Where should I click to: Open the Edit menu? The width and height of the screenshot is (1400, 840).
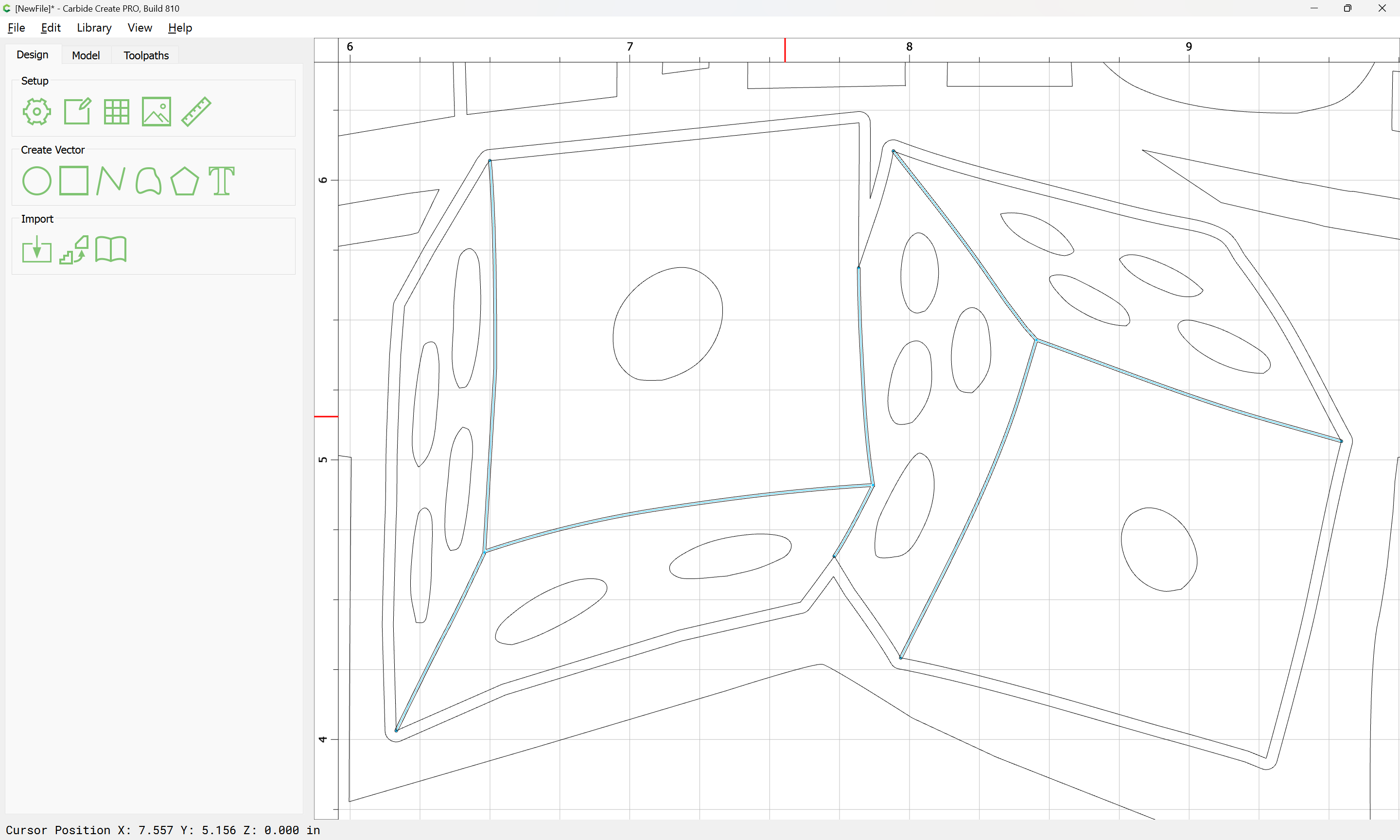51,28
